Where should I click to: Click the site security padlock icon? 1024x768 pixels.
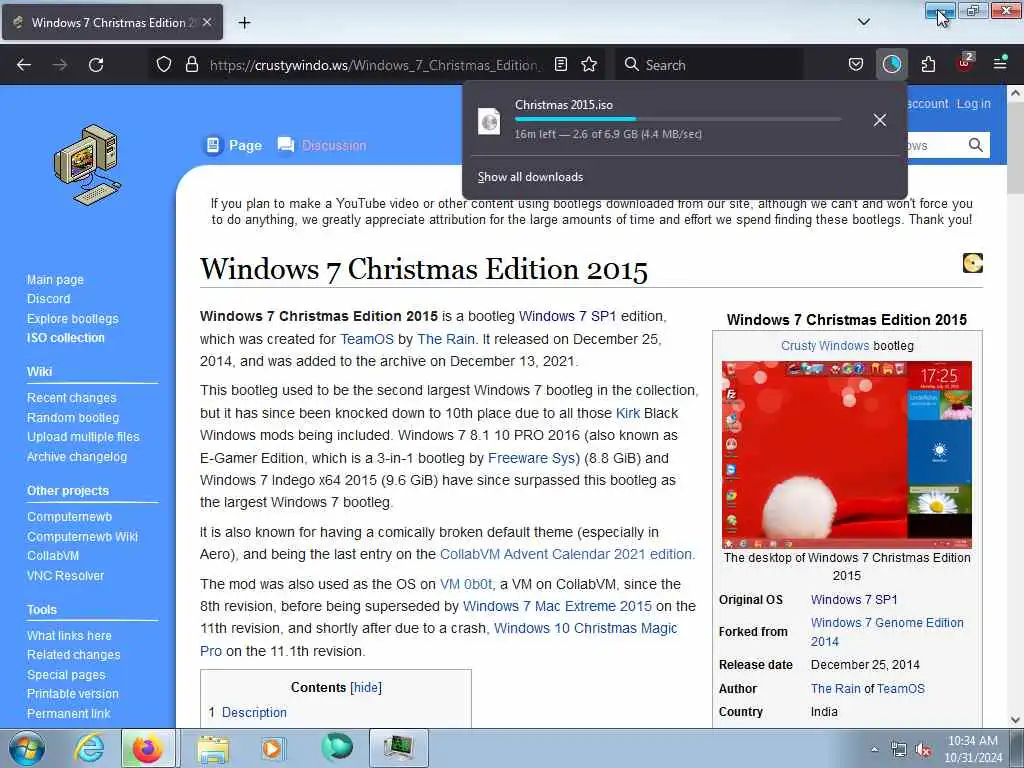coord(191,65)
